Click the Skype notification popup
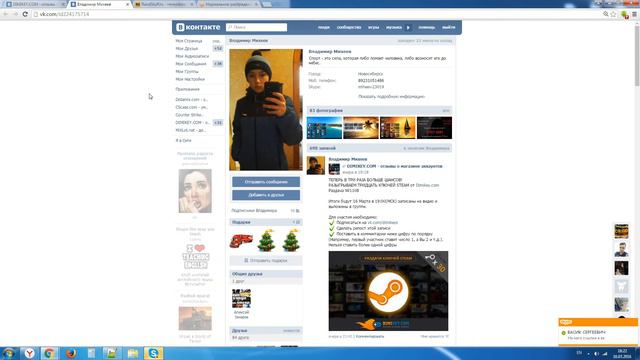The width and height of the screenshot is (640, 360). click(x=598, y=332)
